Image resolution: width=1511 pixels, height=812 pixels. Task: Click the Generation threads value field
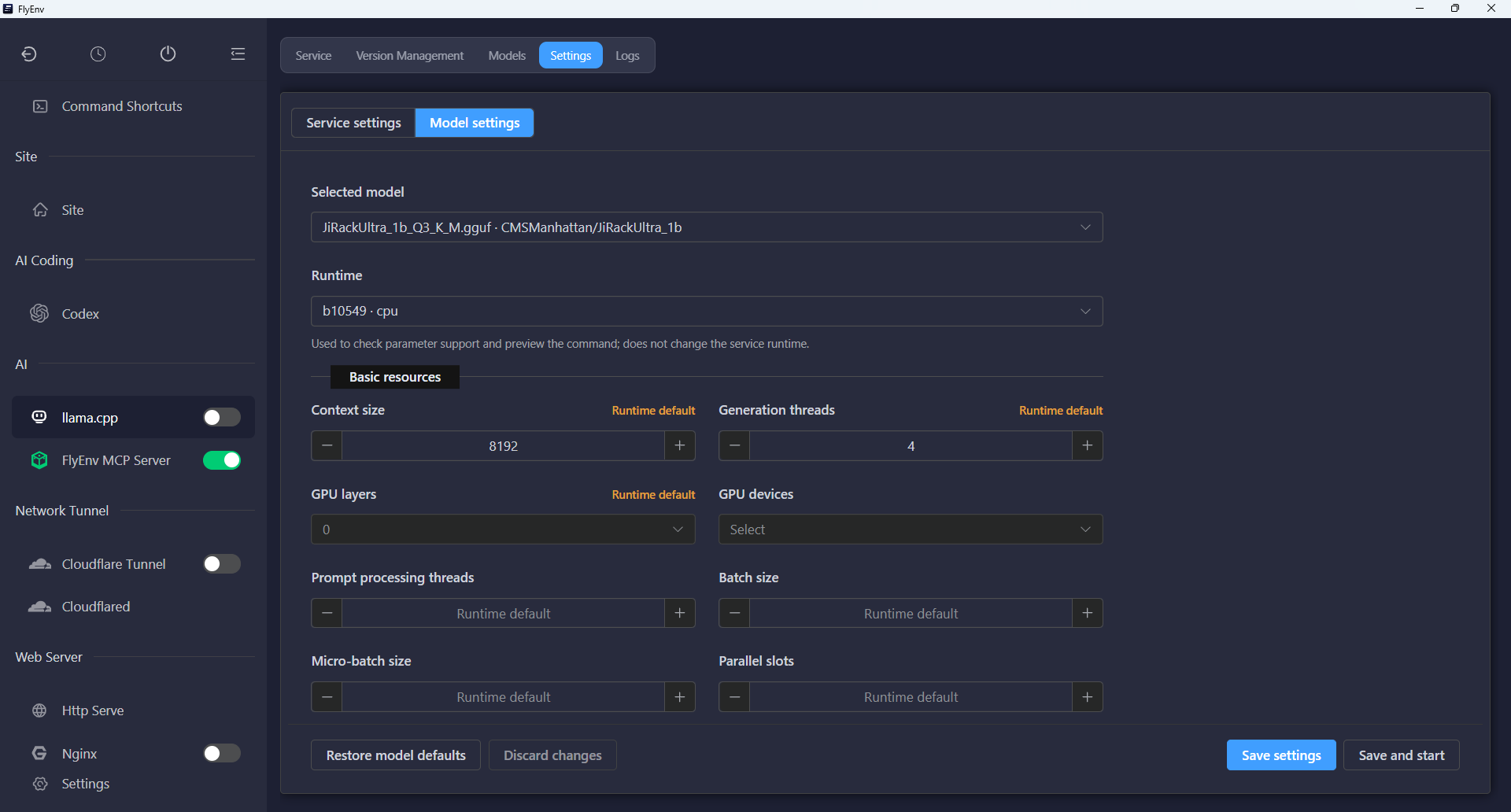(x=911, y=446)
